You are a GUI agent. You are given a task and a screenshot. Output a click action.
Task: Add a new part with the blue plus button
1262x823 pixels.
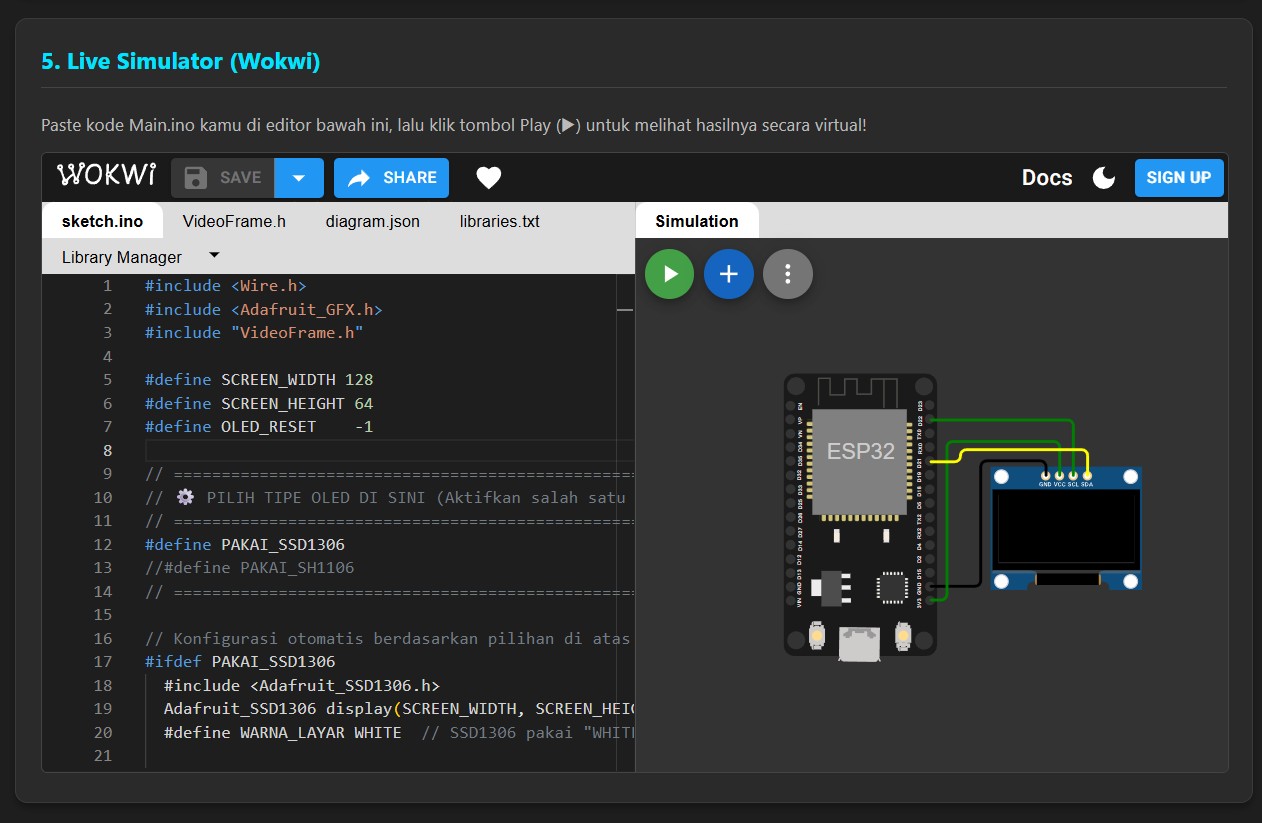[x=729, y=274]
